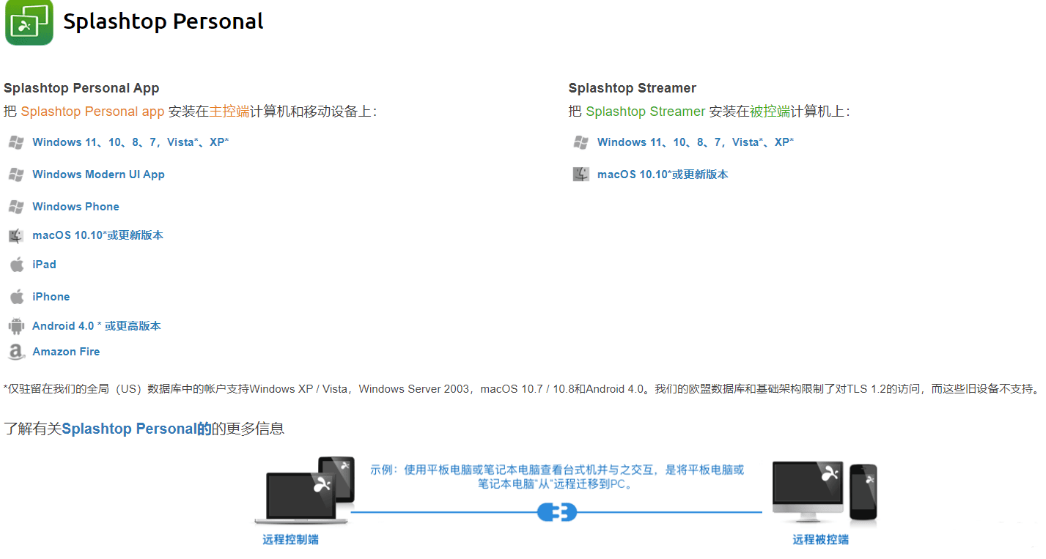
Task: Open the iPhone app link
Action: [51, 297]
